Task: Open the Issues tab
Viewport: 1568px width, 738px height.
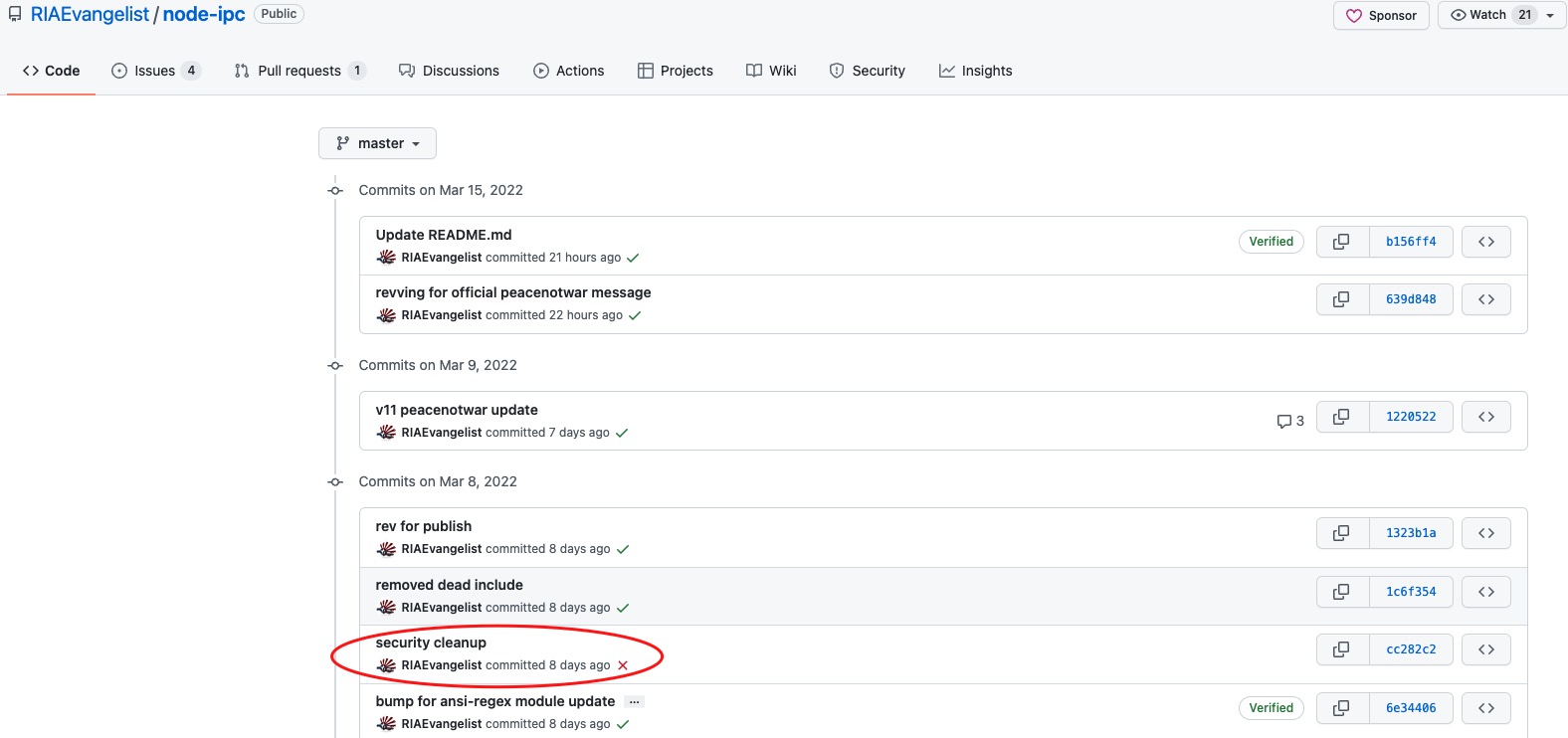Action: pos(156,71)
